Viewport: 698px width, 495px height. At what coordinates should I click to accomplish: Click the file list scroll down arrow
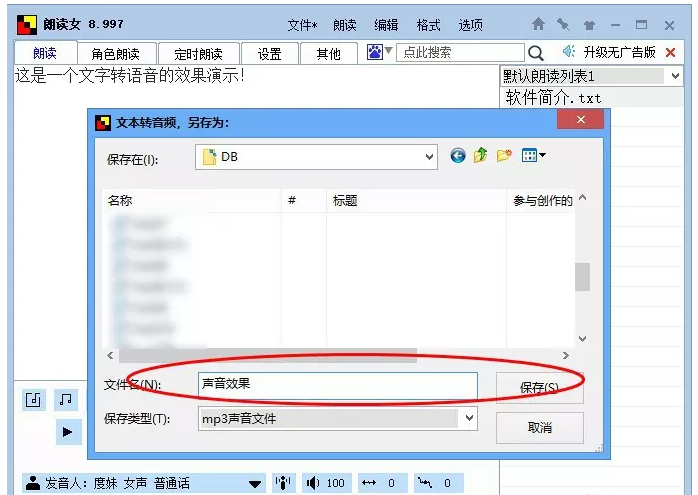(582, 339)
